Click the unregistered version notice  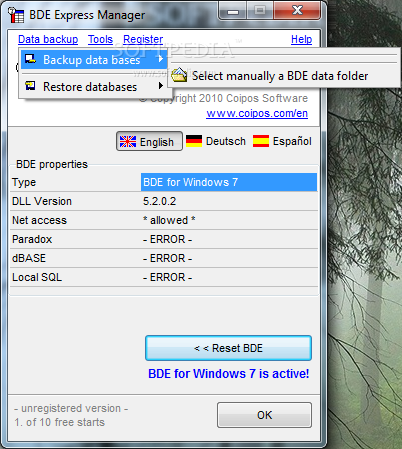coord(71,408)
